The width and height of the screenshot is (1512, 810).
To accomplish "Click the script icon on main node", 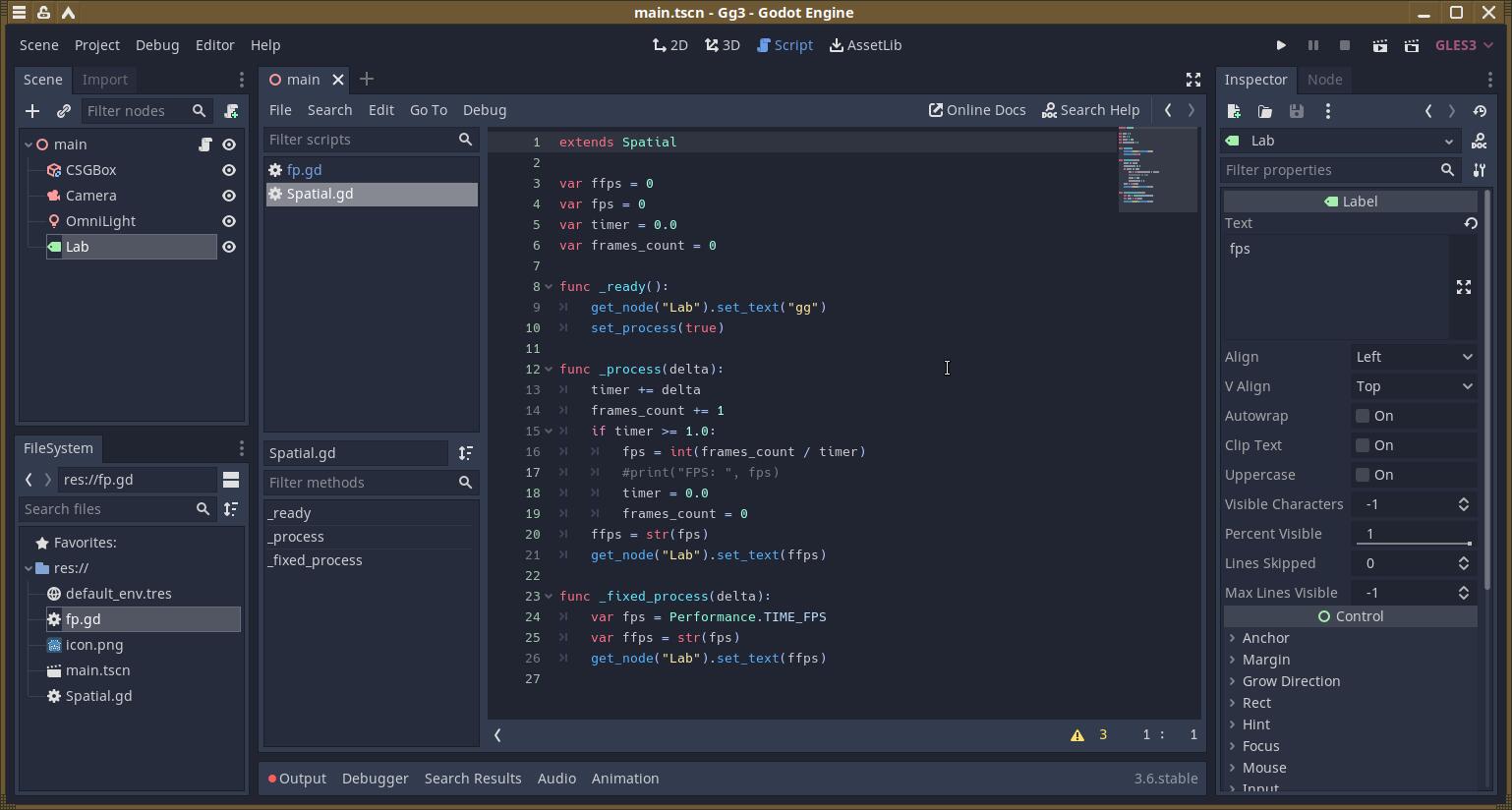I will [204, 145].
